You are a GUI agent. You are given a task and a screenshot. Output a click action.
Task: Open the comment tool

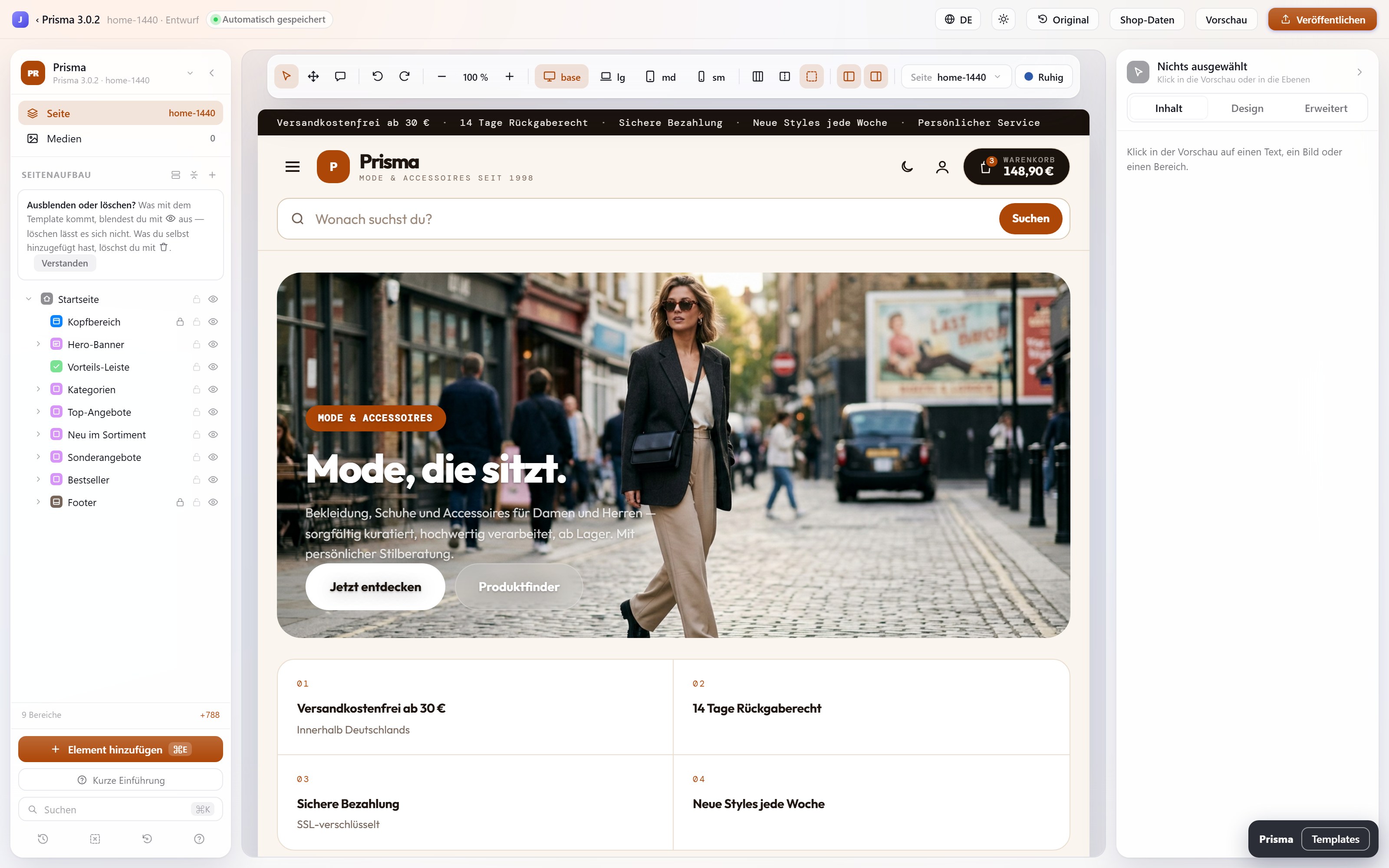[x=340, y=76]
